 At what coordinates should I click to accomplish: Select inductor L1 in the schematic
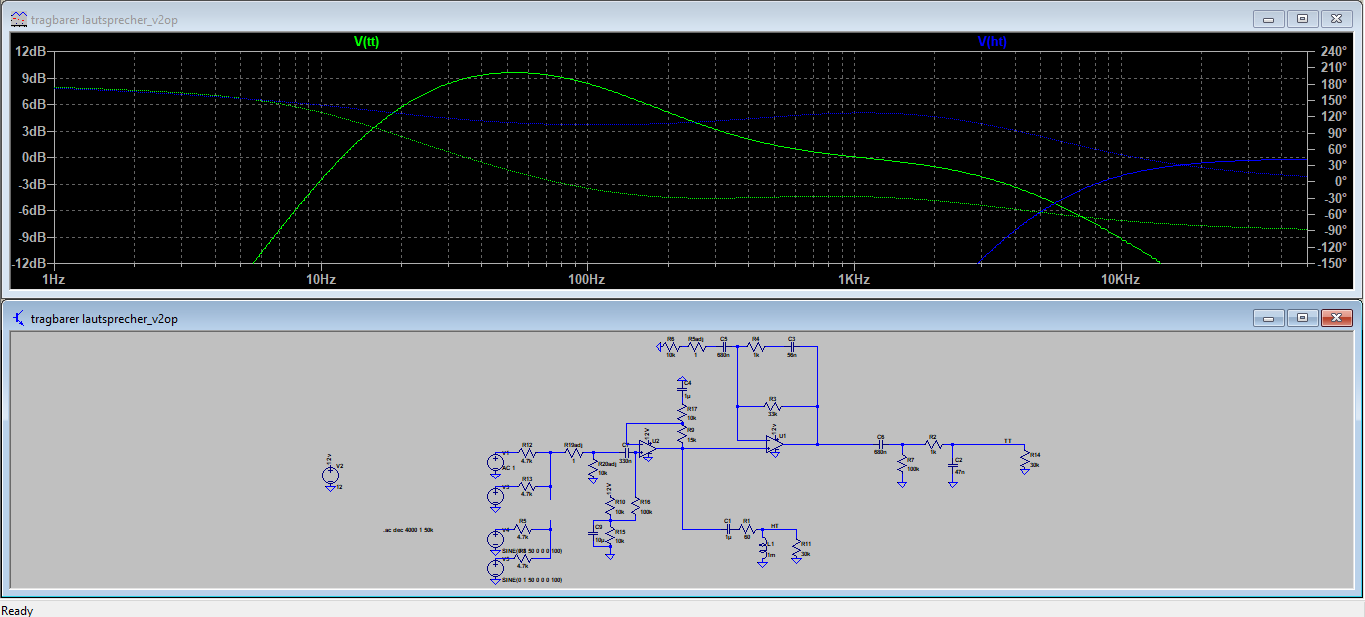click(x=762, y=550)
